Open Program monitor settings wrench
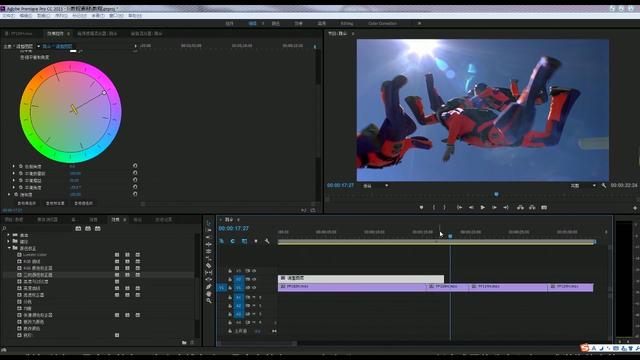The image size is (640, 360). click(604, 185)
